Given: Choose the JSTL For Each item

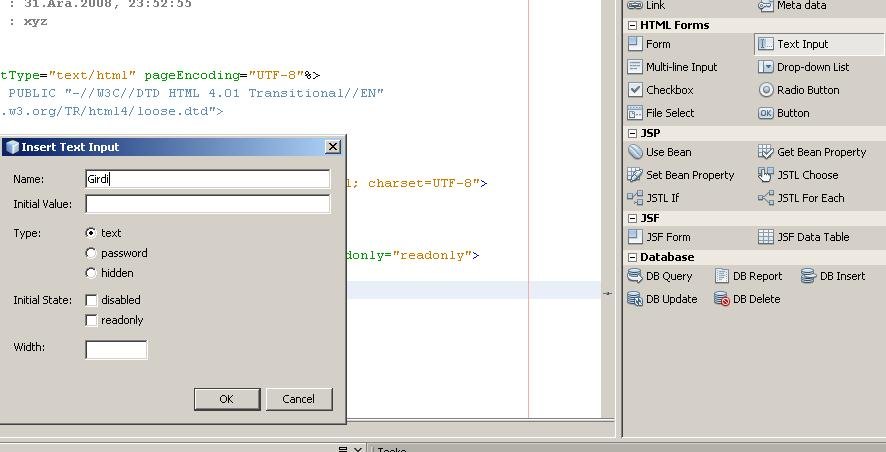Looking at the screenshot, I should (801, 198).
